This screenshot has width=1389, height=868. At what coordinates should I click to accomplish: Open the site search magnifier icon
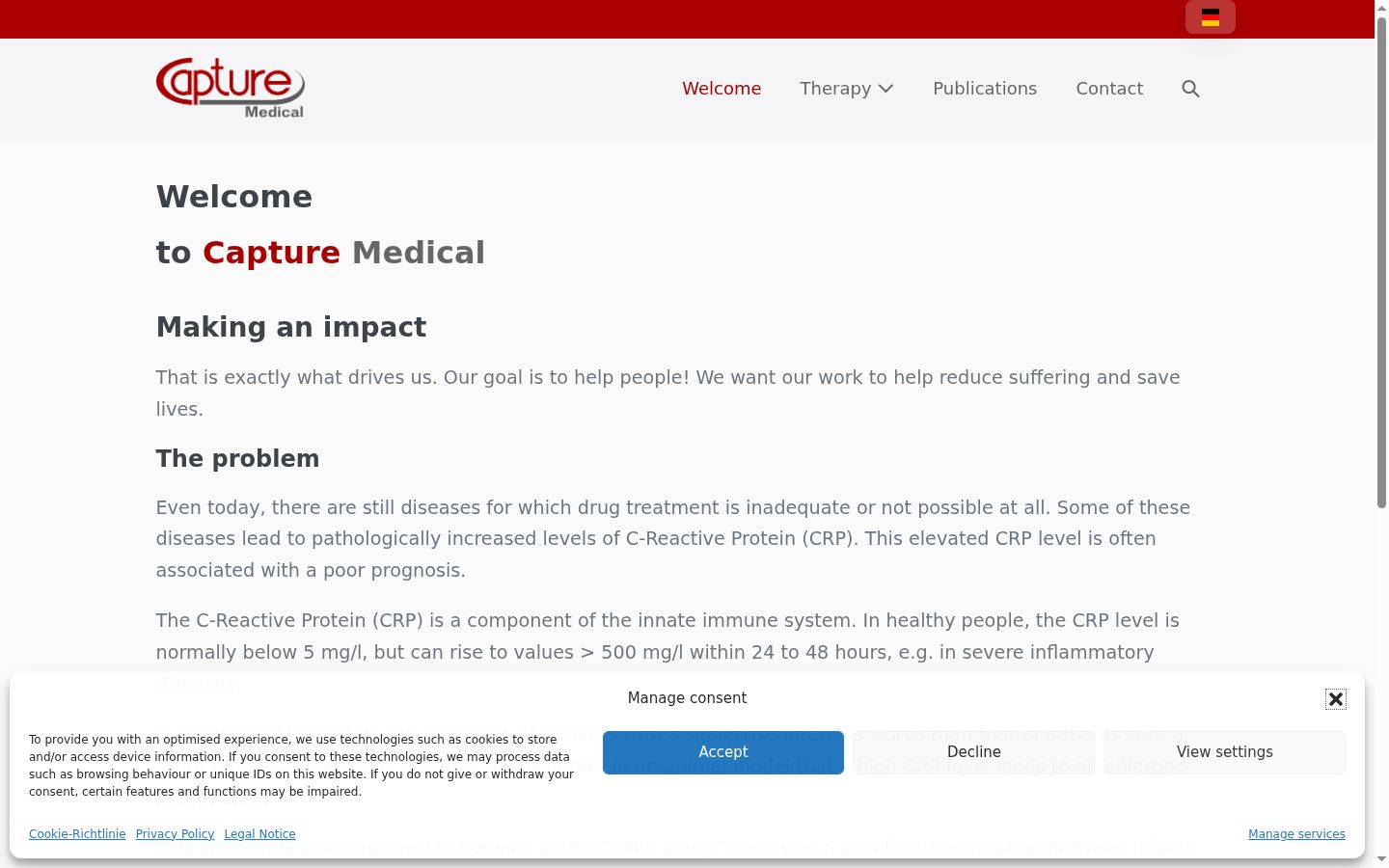click(1190, 89)
